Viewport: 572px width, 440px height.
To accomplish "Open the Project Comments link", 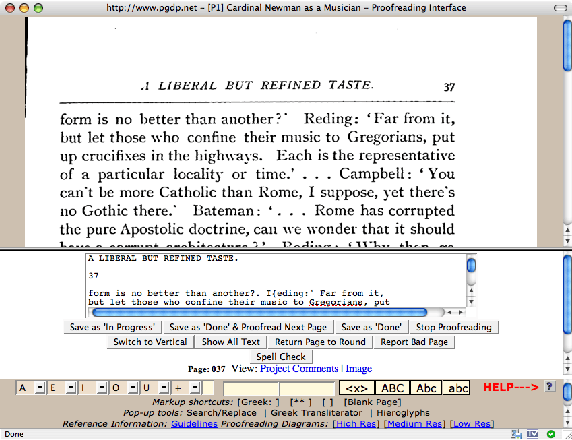I will 299,369.
